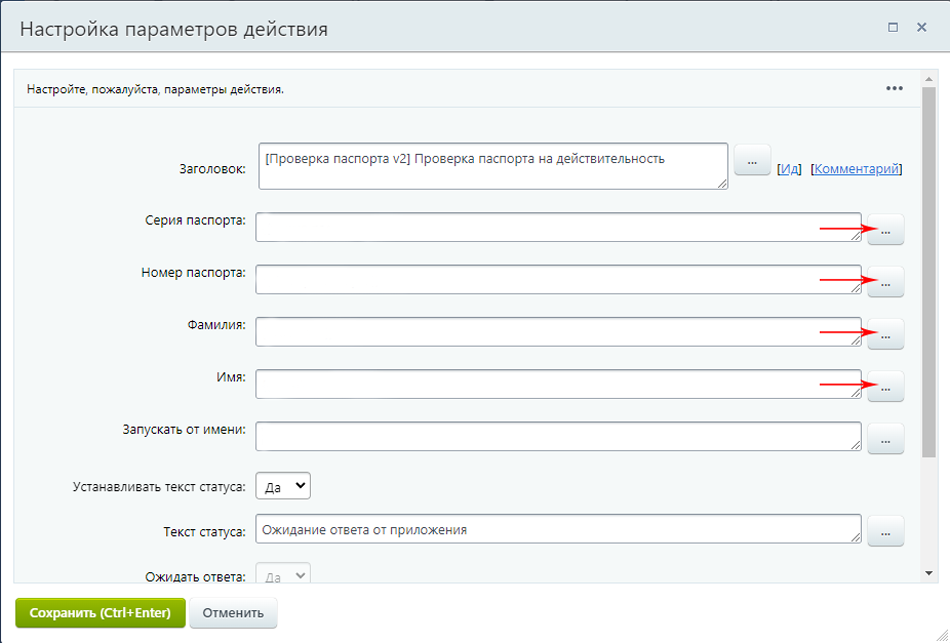
Task: Click the ellipsis button next to Заголовок field
Action: pos(752,161)
